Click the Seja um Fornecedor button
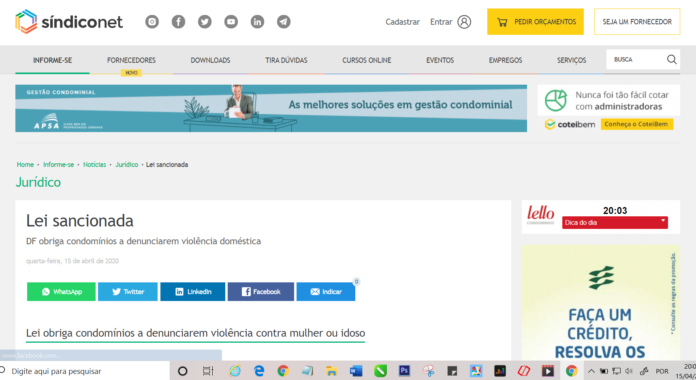 pos(637,22)
